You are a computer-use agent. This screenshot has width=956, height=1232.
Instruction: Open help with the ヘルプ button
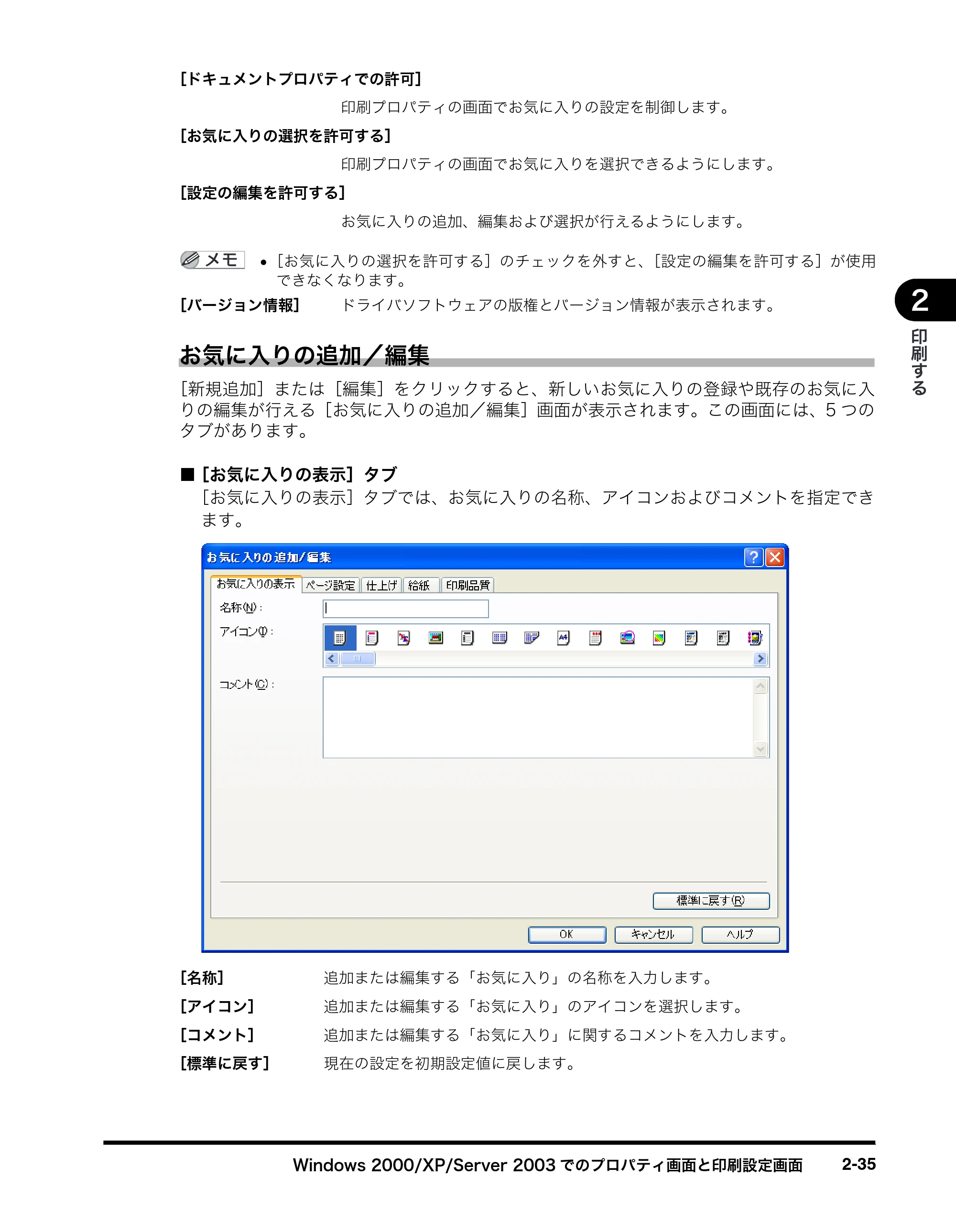coord(740,935)
